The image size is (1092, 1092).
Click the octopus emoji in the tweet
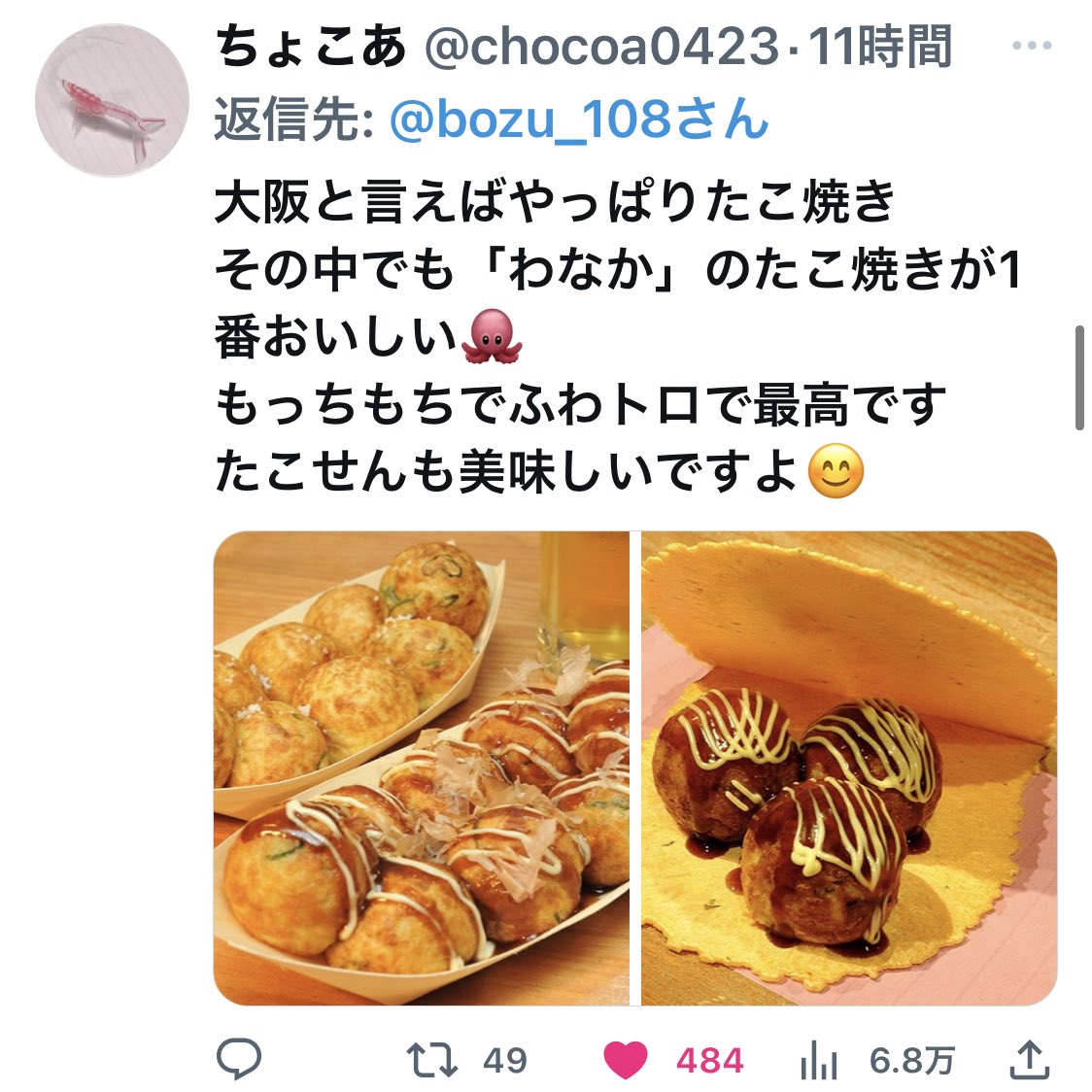pos(492,336)
